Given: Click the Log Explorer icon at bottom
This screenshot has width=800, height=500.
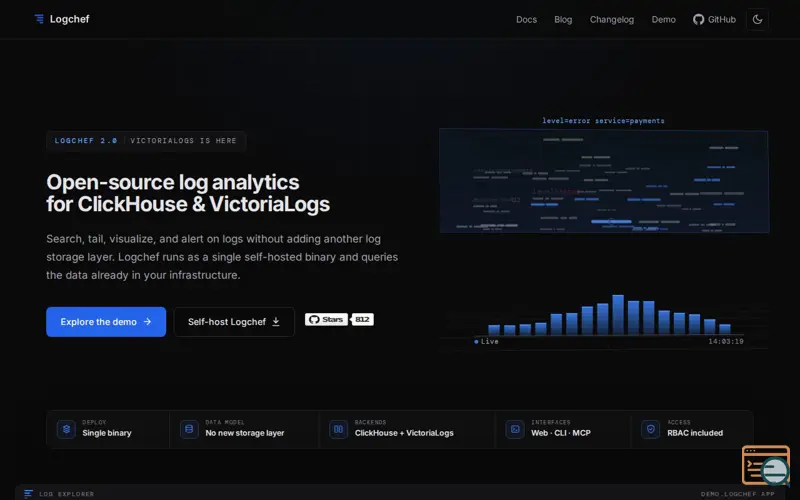Looking at the screenshot, I should coord(29,493).
